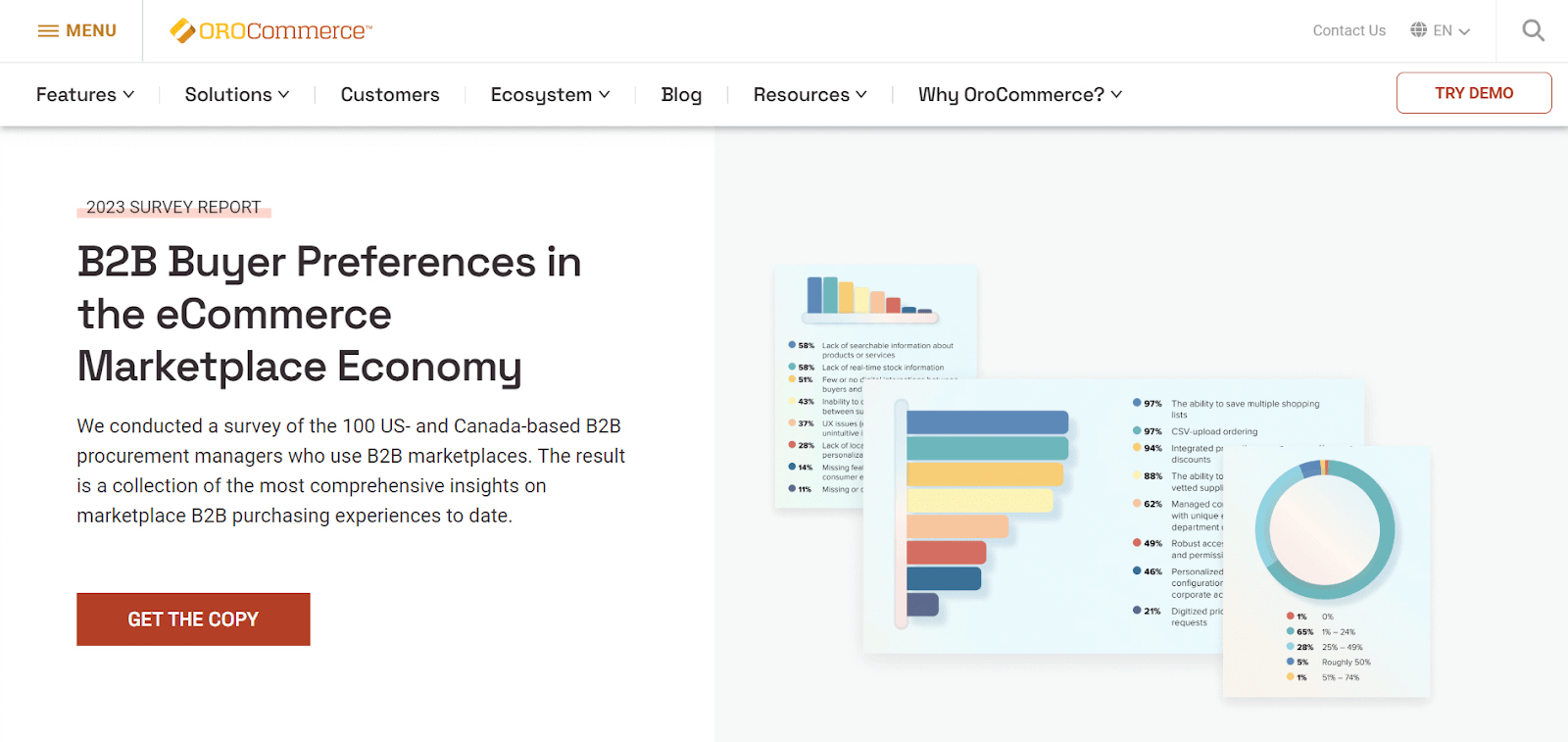Viewport: 1568px width, 742px height.
Task: Click the B2B Buyer Preferences headline
Action: tap(329, 314)
